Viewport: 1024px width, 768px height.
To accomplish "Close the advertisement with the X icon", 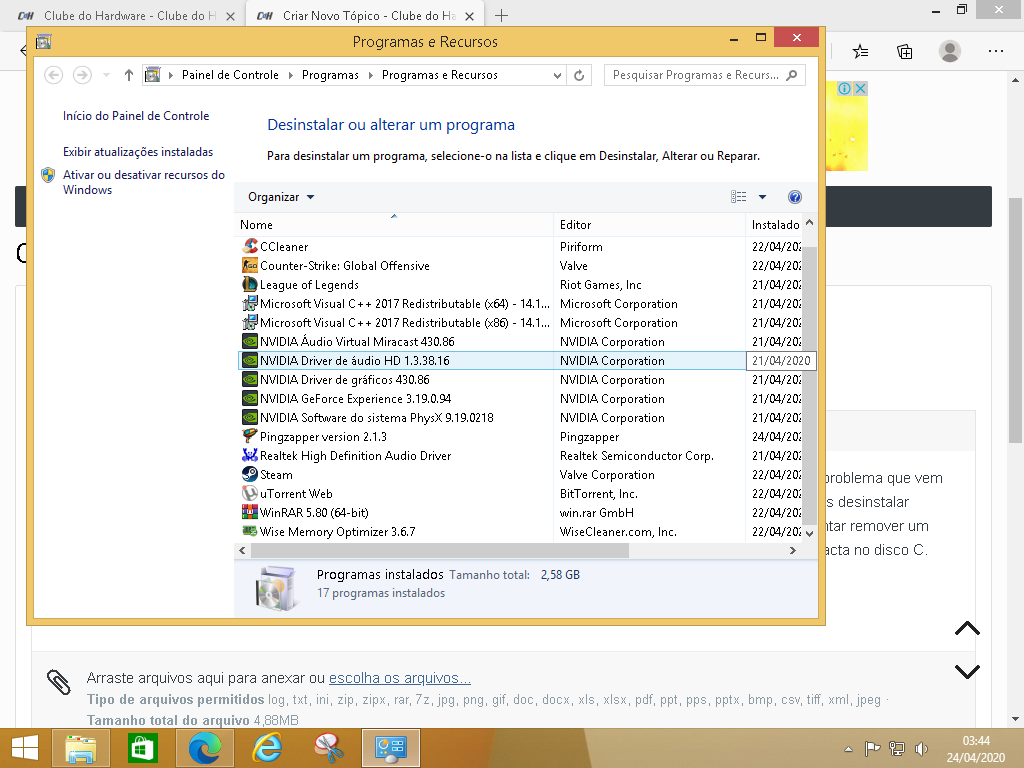I will click(861, 88).
